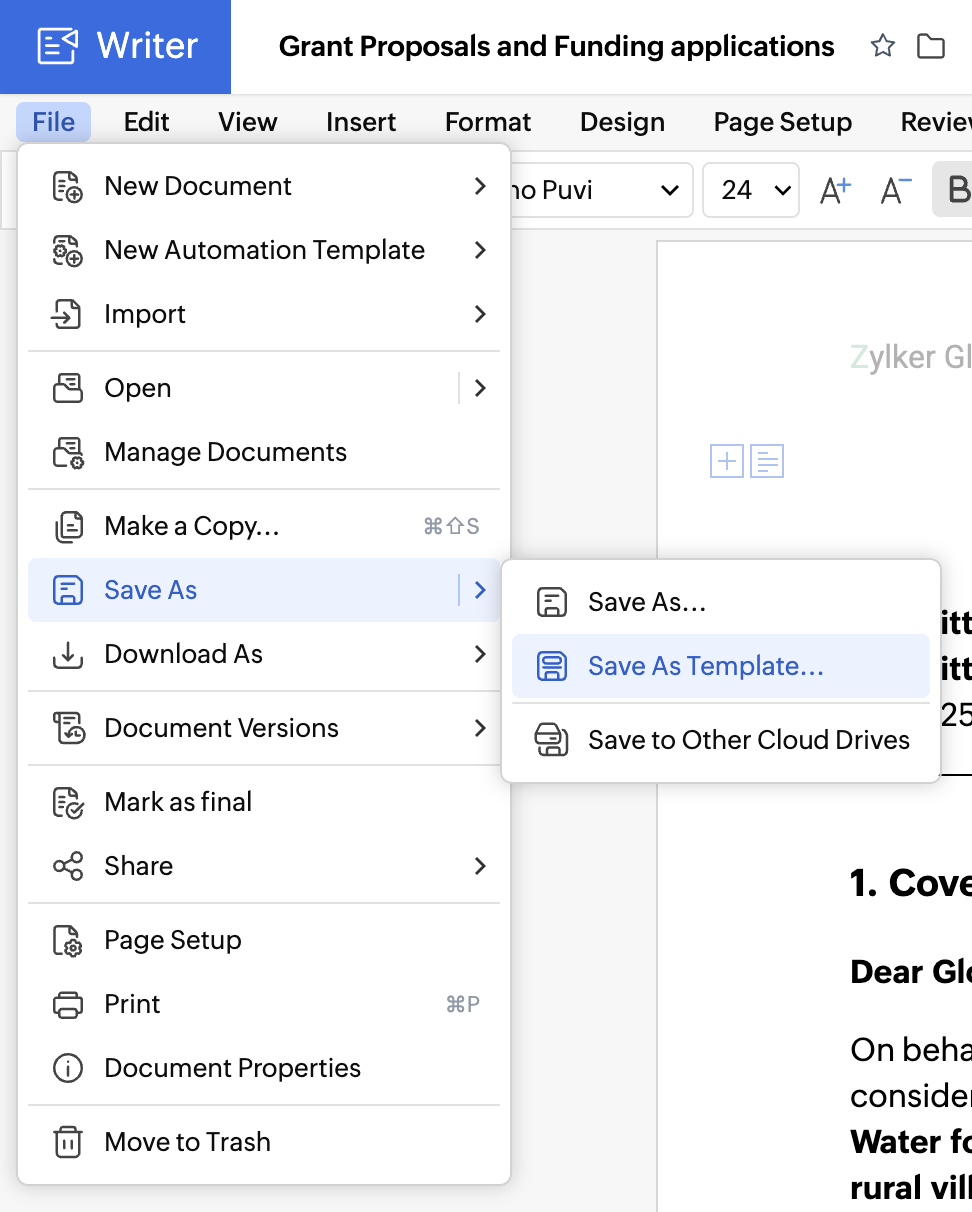The width and height of the screenshot is (972, 1212).
Task: Click the Share icon
Action: (67, 866)
